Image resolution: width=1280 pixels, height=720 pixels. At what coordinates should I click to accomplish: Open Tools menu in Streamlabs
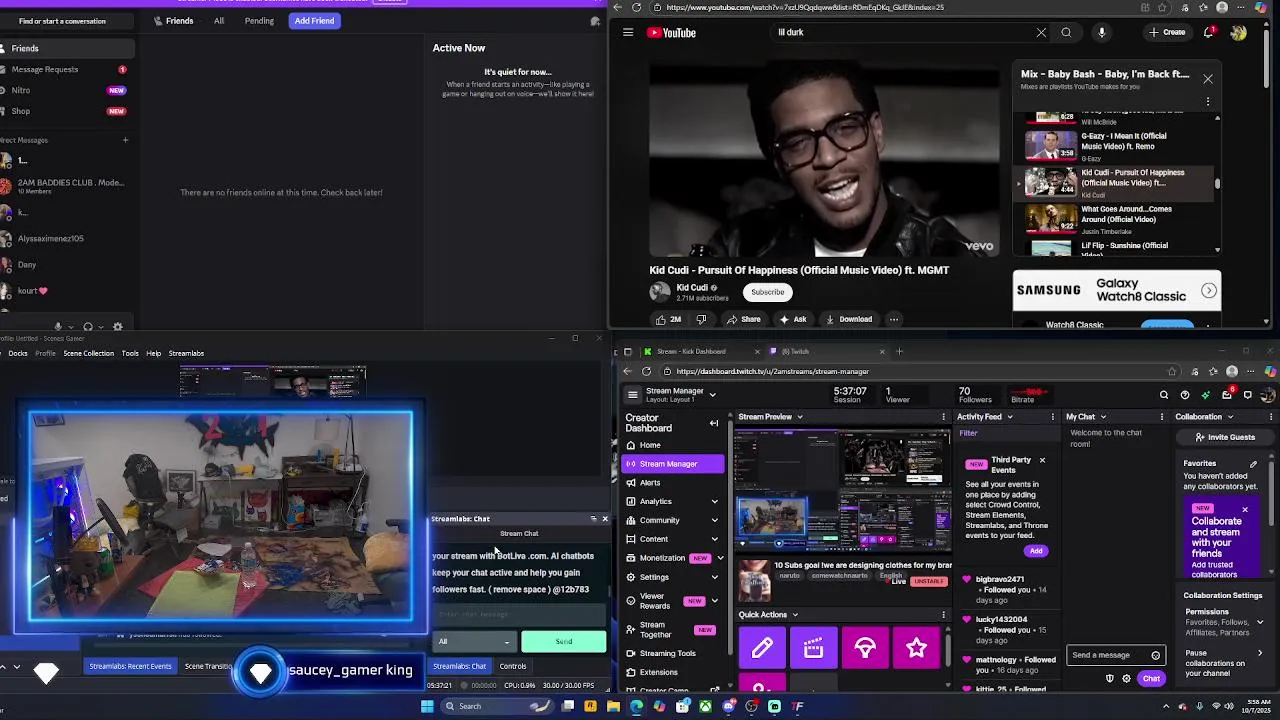click(130, 353)
